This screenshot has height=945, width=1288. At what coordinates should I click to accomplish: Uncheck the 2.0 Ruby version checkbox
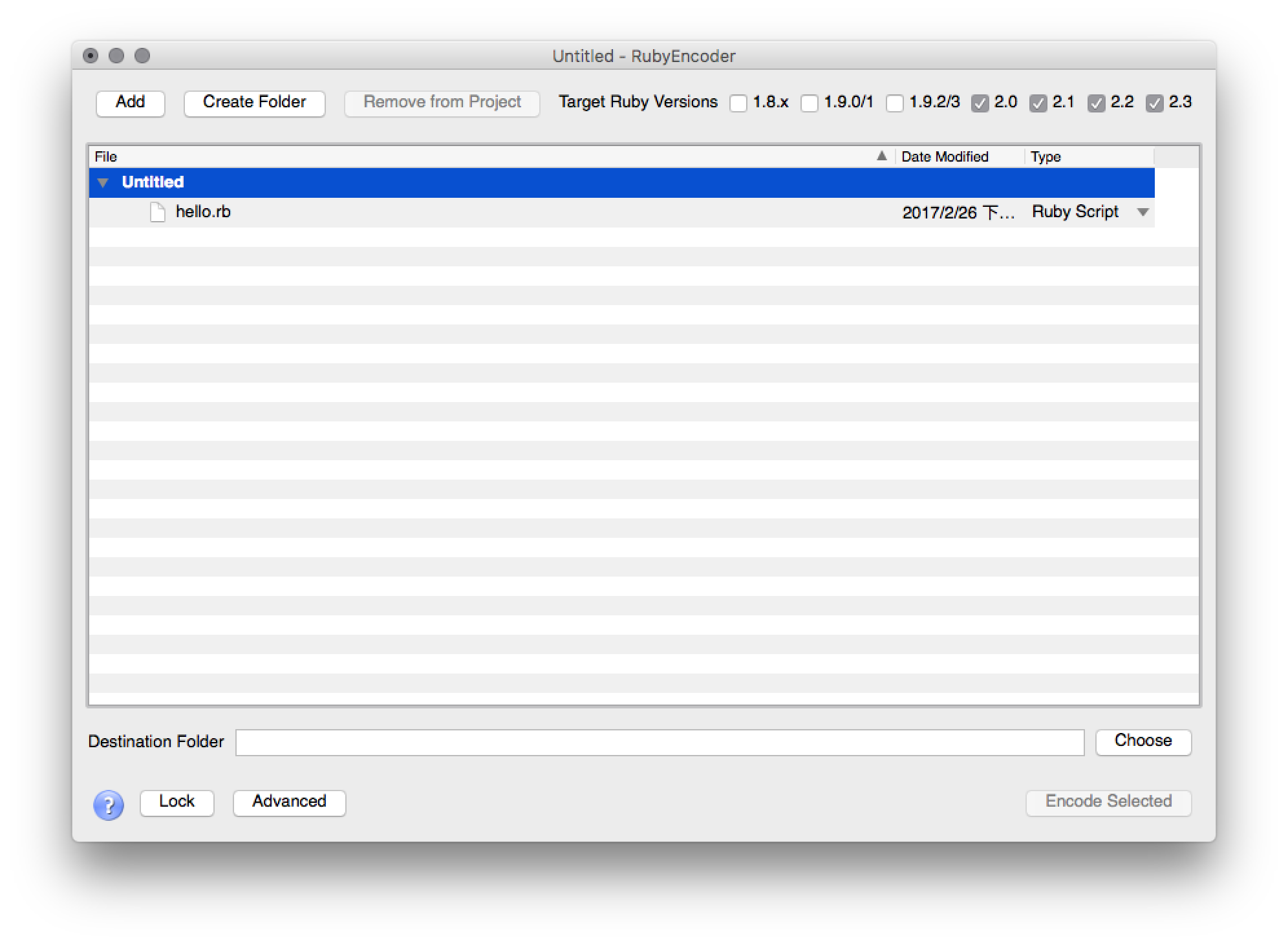tap(980, 103)
